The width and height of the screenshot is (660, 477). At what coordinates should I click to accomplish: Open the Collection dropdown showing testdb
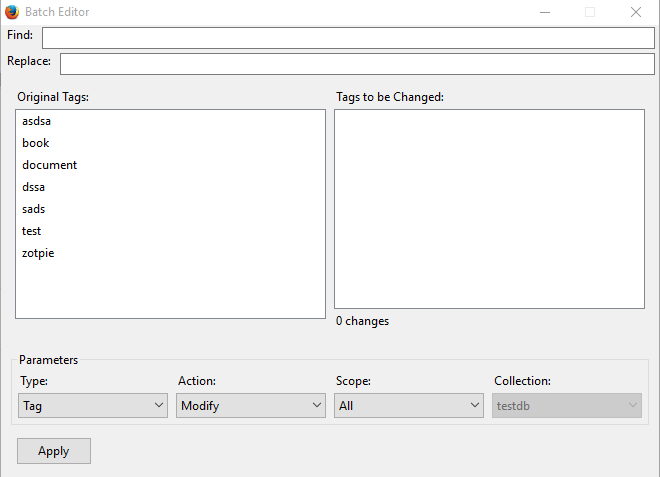[567, 405]
